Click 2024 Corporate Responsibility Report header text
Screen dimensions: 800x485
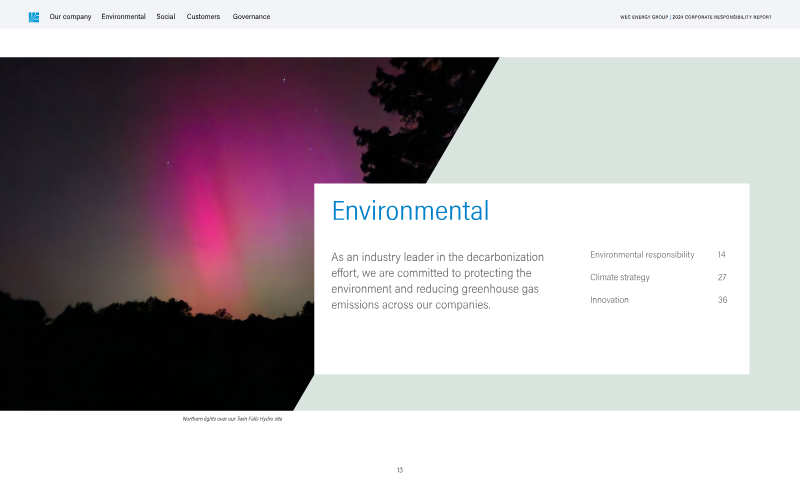722,17
